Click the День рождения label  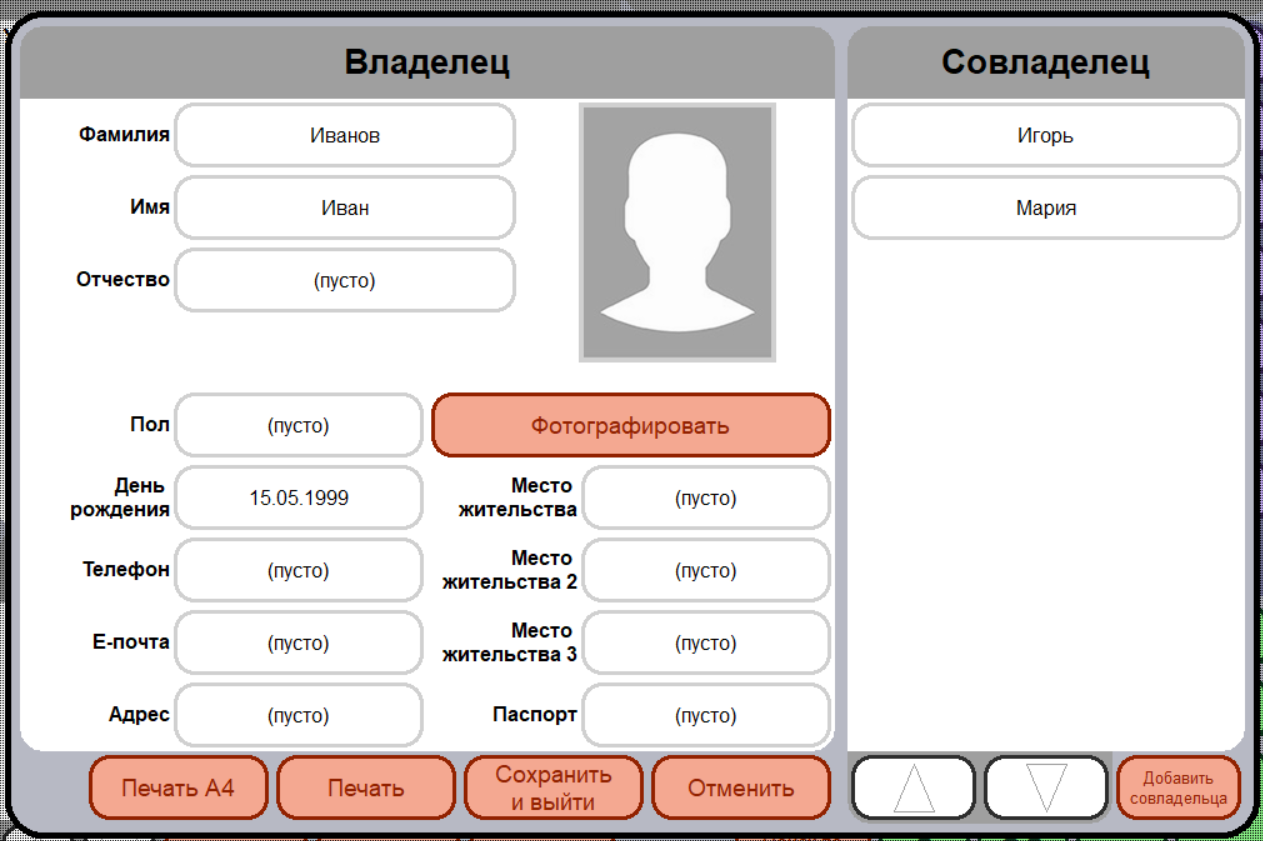[x=120, y=497]
